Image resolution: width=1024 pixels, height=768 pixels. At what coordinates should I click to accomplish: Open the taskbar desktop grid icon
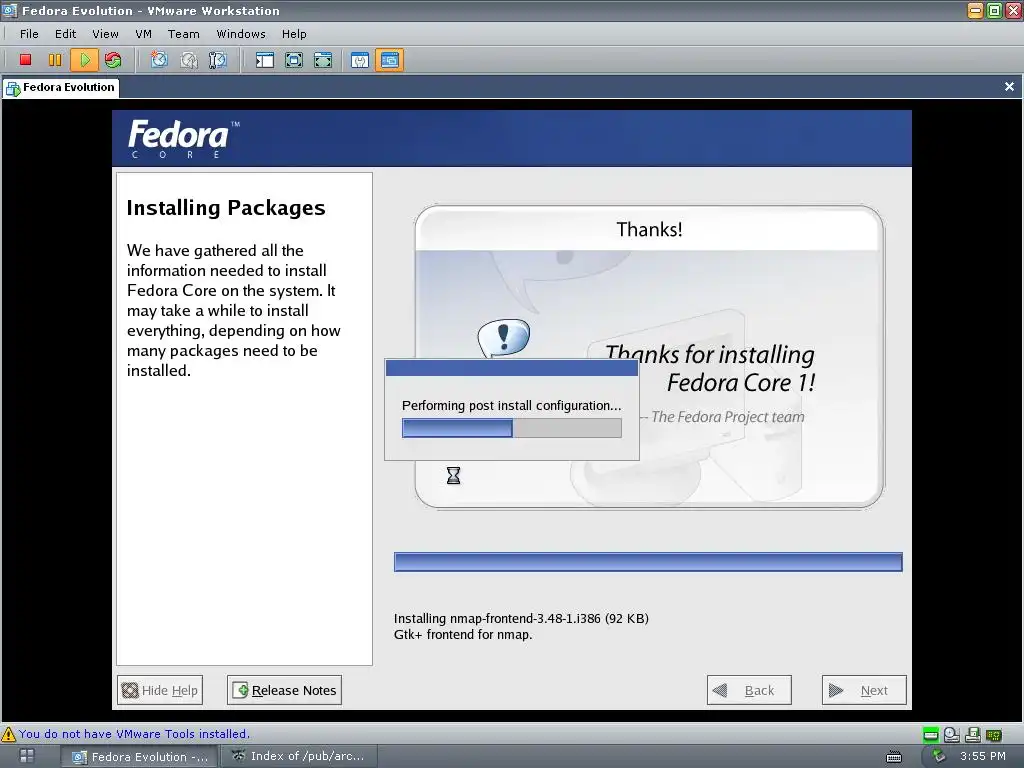click(27, 756)
